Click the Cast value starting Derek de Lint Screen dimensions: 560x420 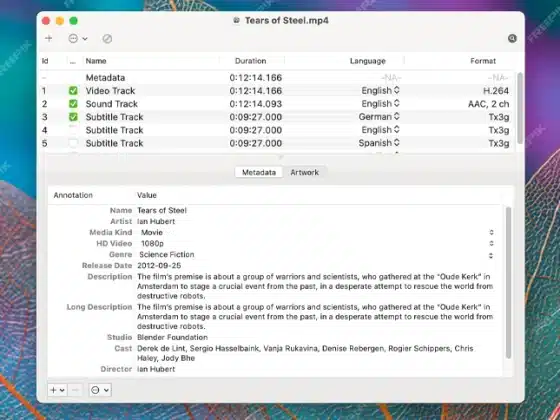[x=305, y=353]
